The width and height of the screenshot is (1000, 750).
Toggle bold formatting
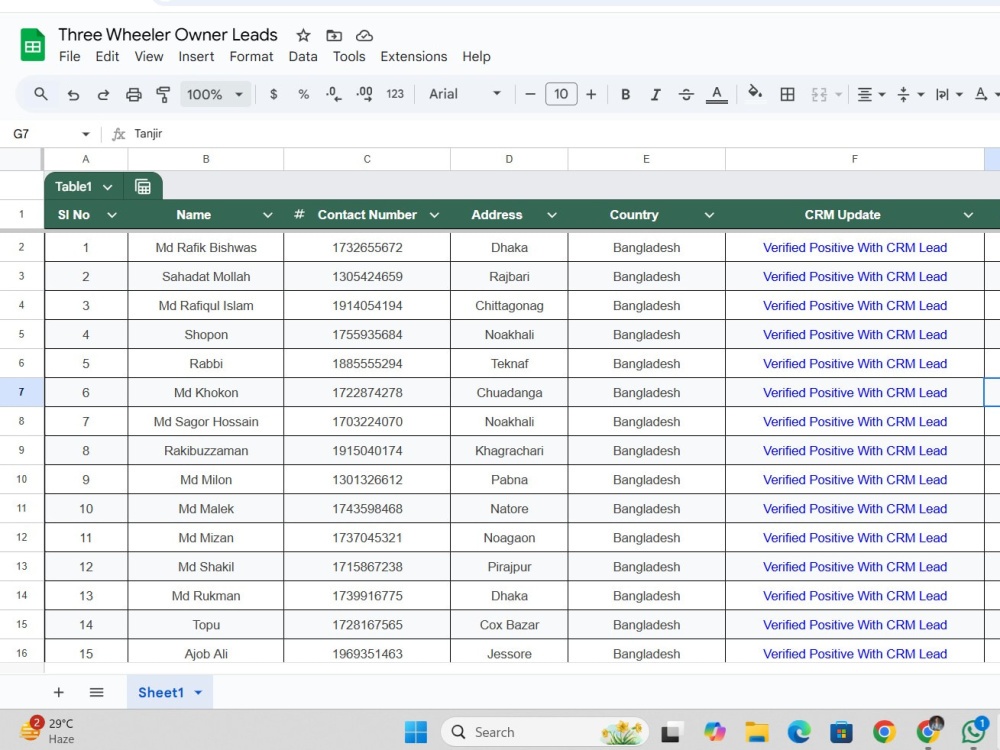(626, 94)
